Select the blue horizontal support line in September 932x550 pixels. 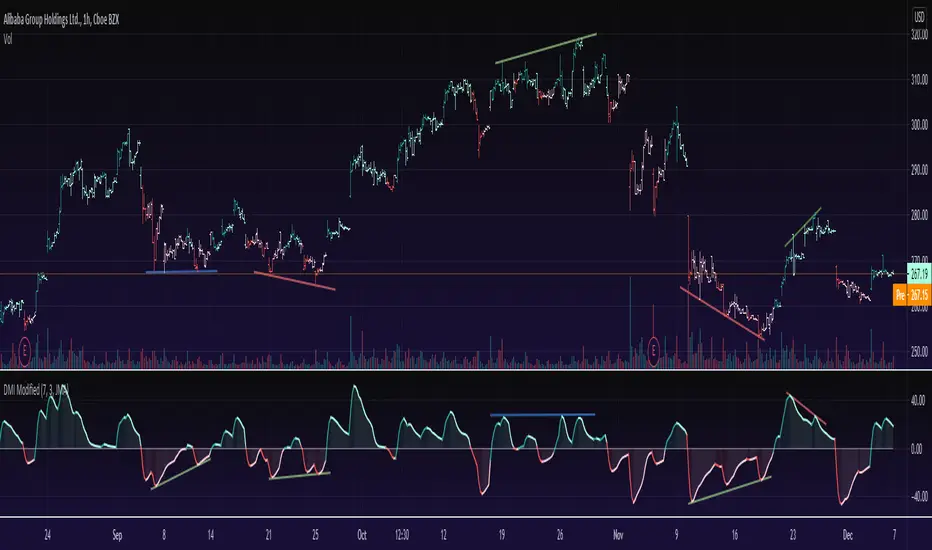coord(181,272)
